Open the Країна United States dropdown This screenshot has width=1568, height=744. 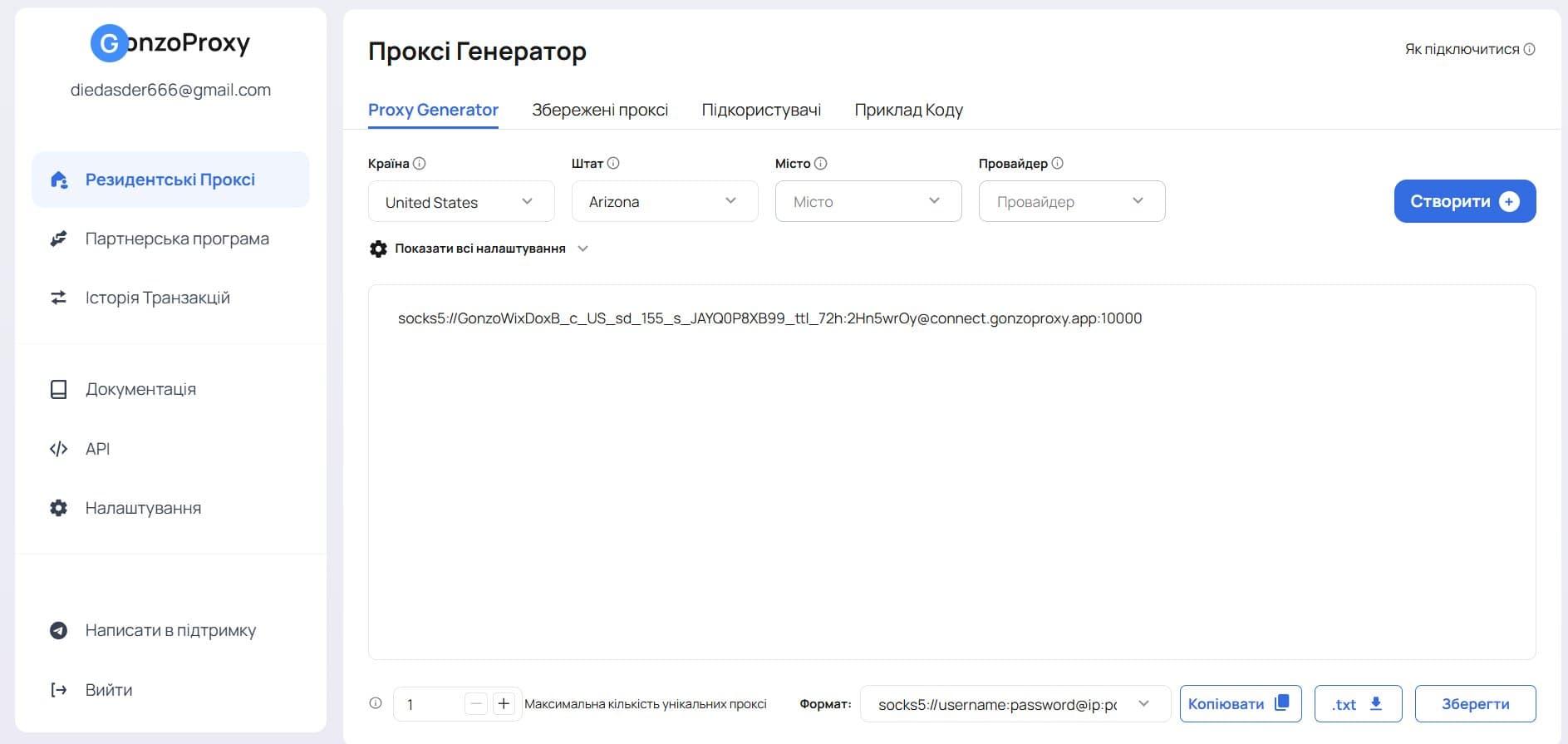point(461,202)
